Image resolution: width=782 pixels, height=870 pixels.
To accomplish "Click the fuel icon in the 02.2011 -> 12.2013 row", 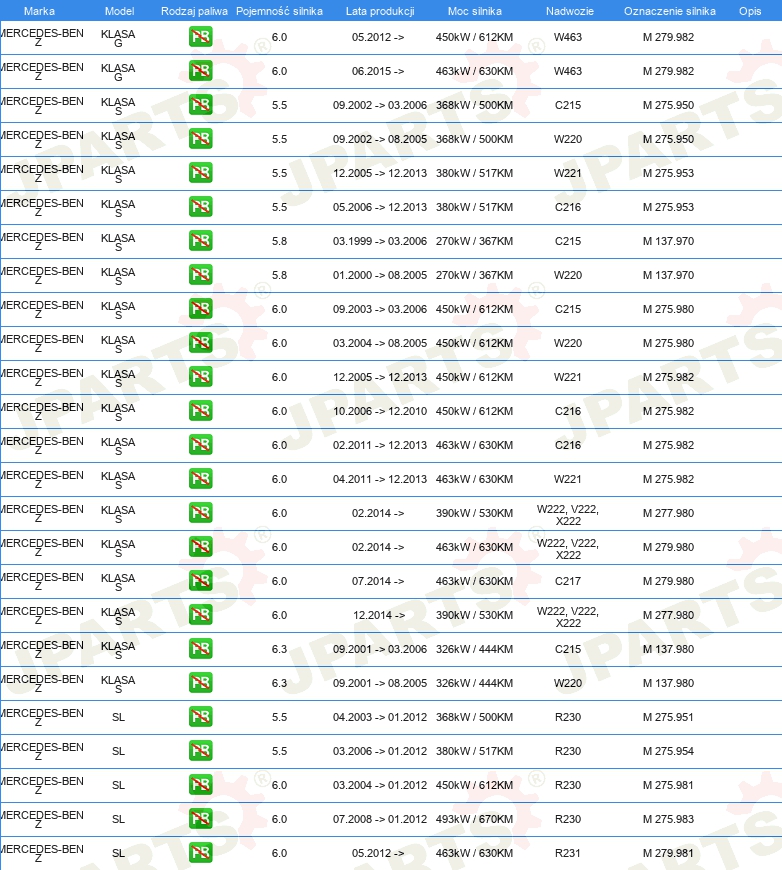I will click(200, 445).
